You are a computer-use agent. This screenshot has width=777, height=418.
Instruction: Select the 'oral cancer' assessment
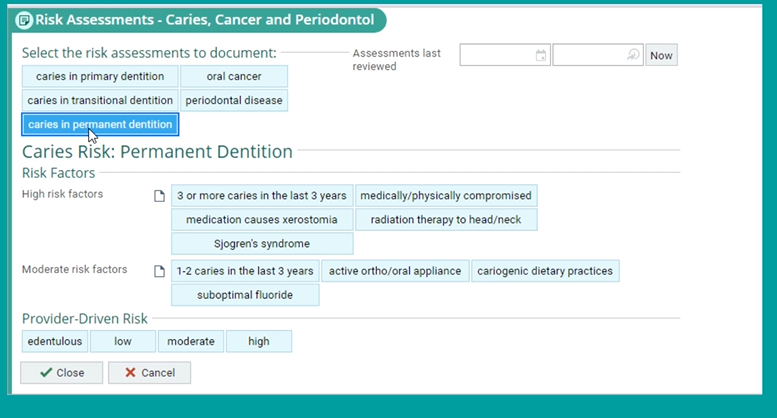click(x=234, y=76)
